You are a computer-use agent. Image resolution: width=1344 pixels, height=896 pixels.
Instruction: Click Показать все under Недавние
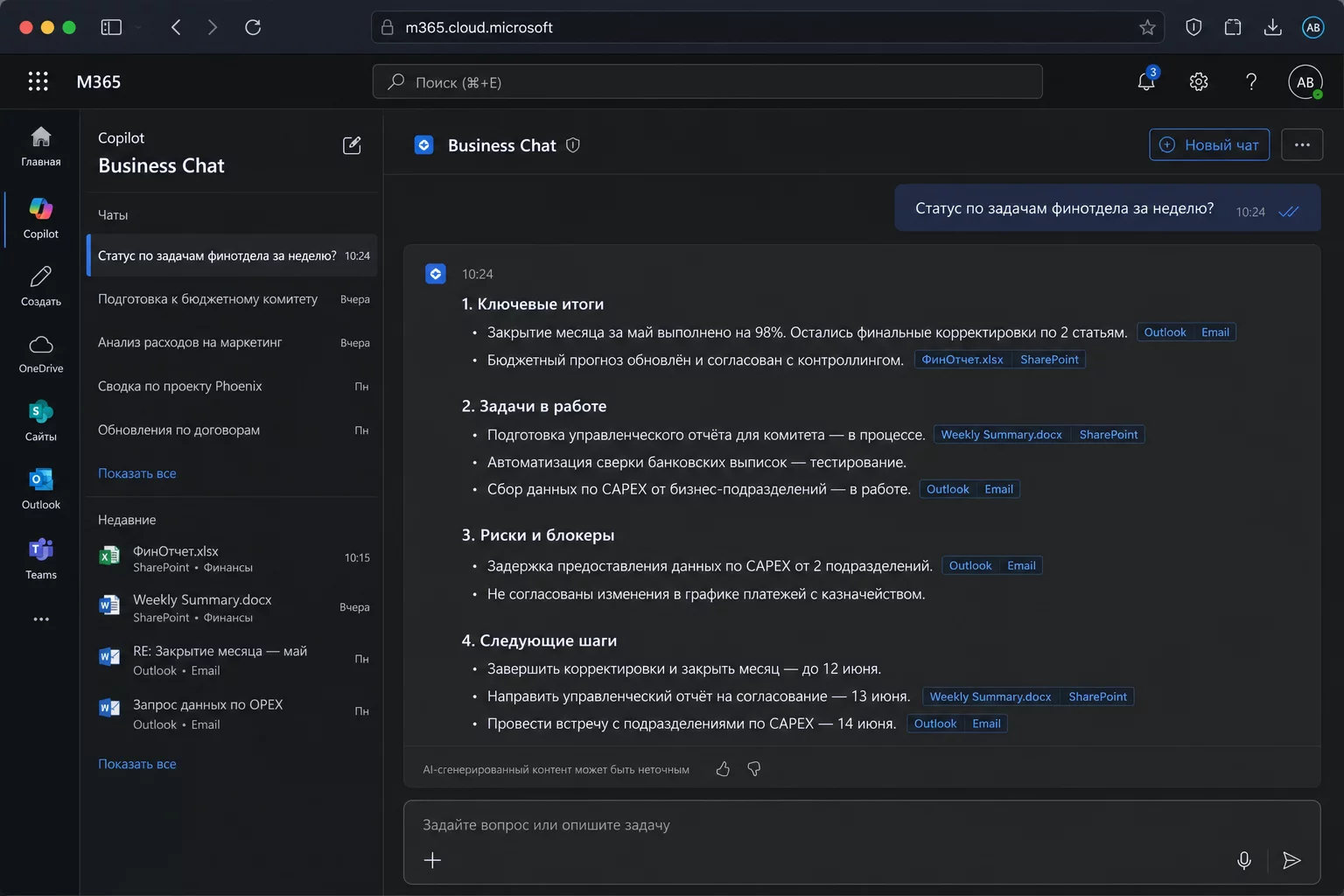pyautogui.click(x=137, y=764)
